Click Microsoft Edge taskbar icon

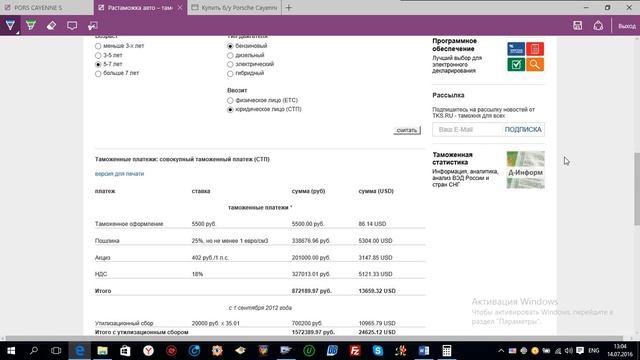coord(80,351)
